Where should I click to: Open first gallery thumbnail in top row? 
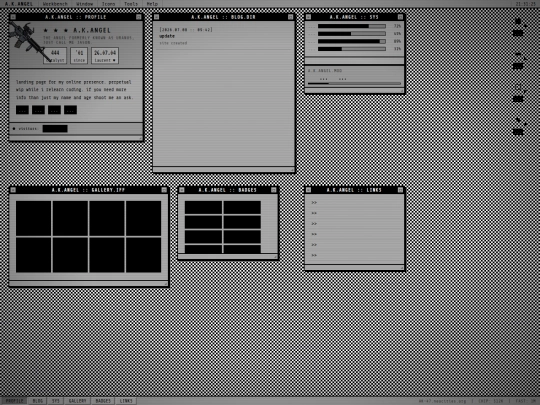[33, 218]
